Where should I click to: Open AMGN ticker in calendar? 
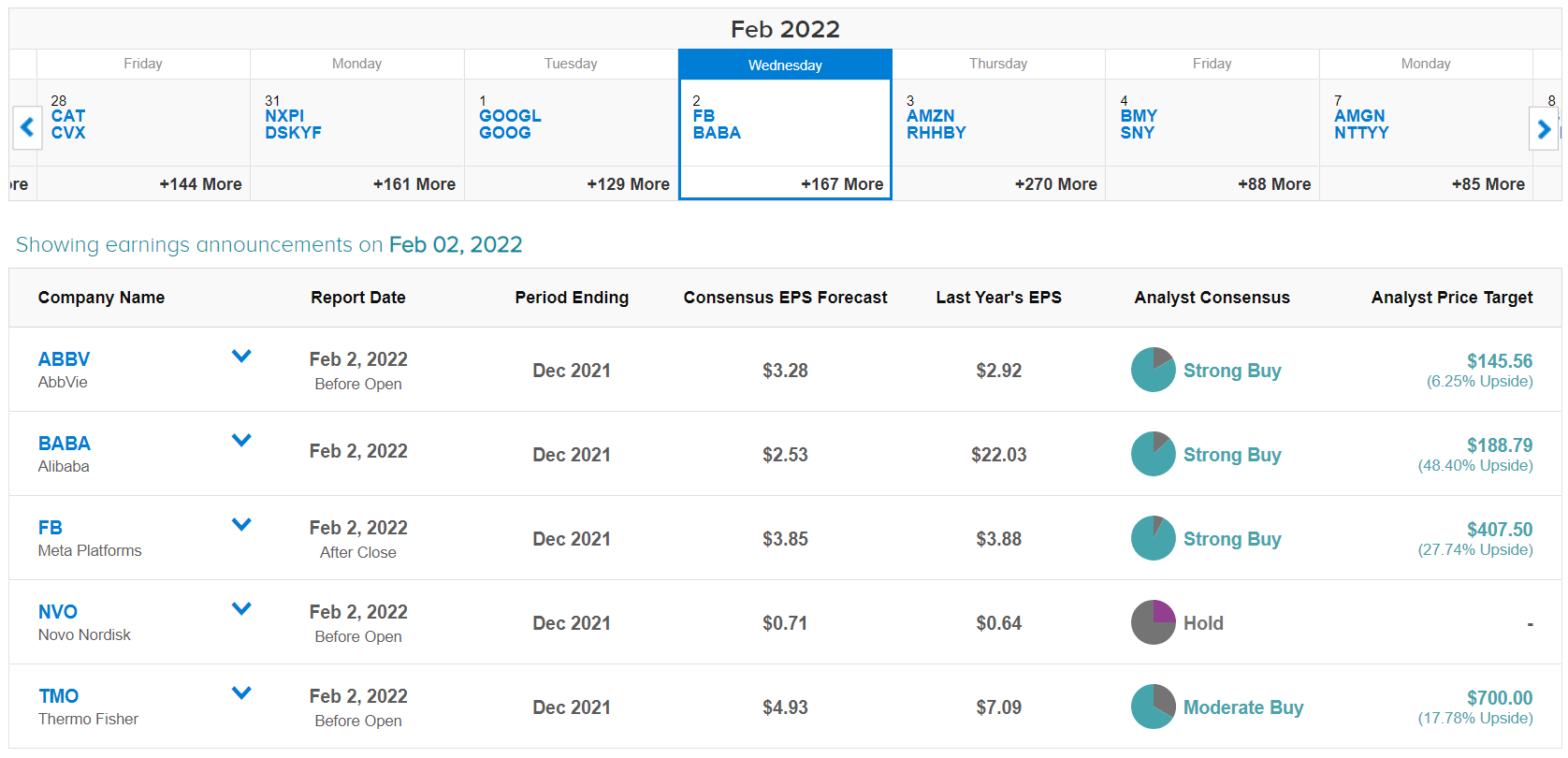pos(1359,116)
